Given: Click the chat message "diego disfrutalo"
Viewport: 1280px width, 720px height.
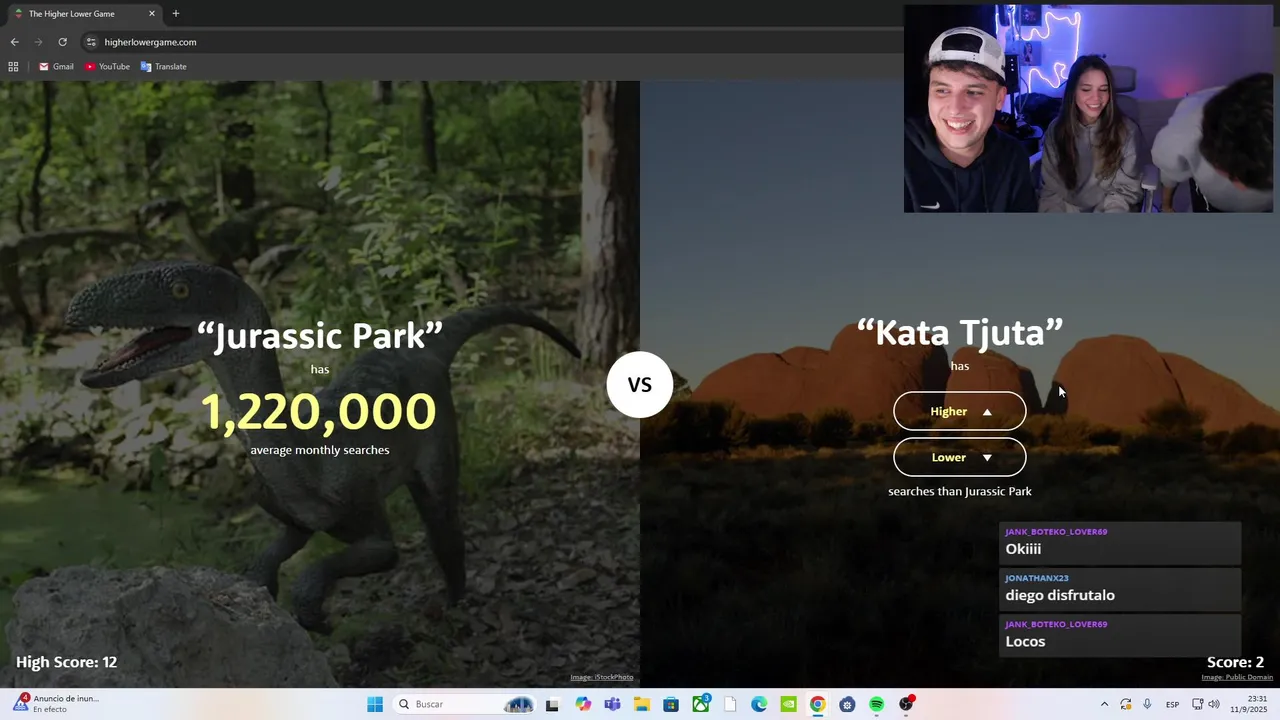Looking at the screenshot, I should 1060,595.
